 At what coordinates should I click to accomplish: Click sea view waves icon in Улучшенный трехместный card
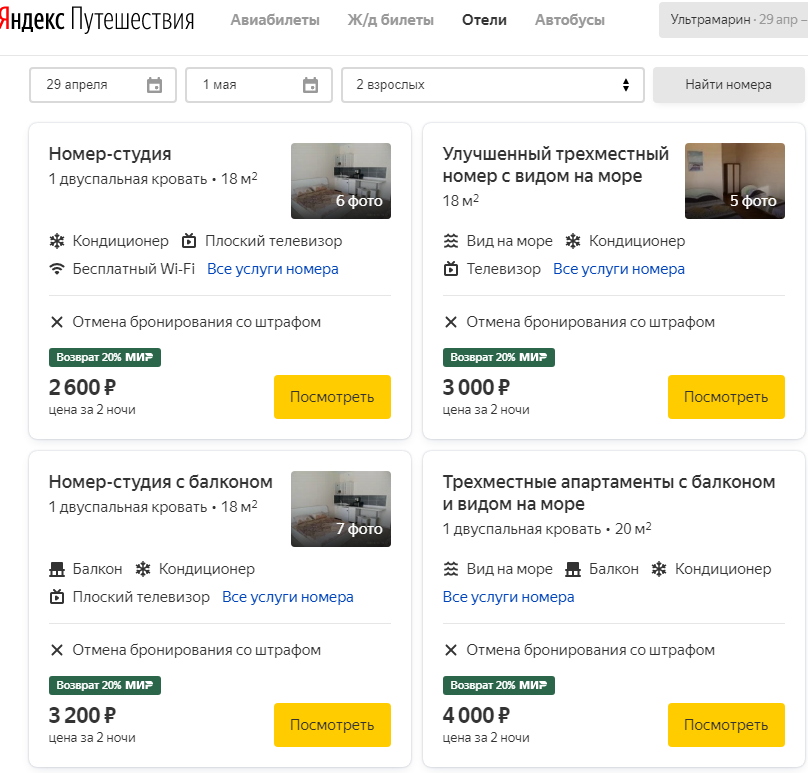(x=451, y=241)
